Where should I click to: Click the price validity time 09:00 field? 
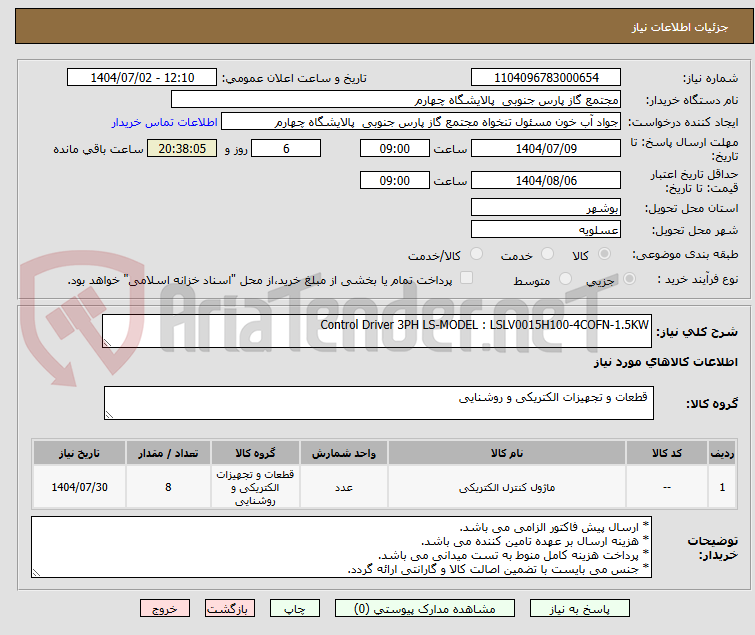tap(394, 181)
